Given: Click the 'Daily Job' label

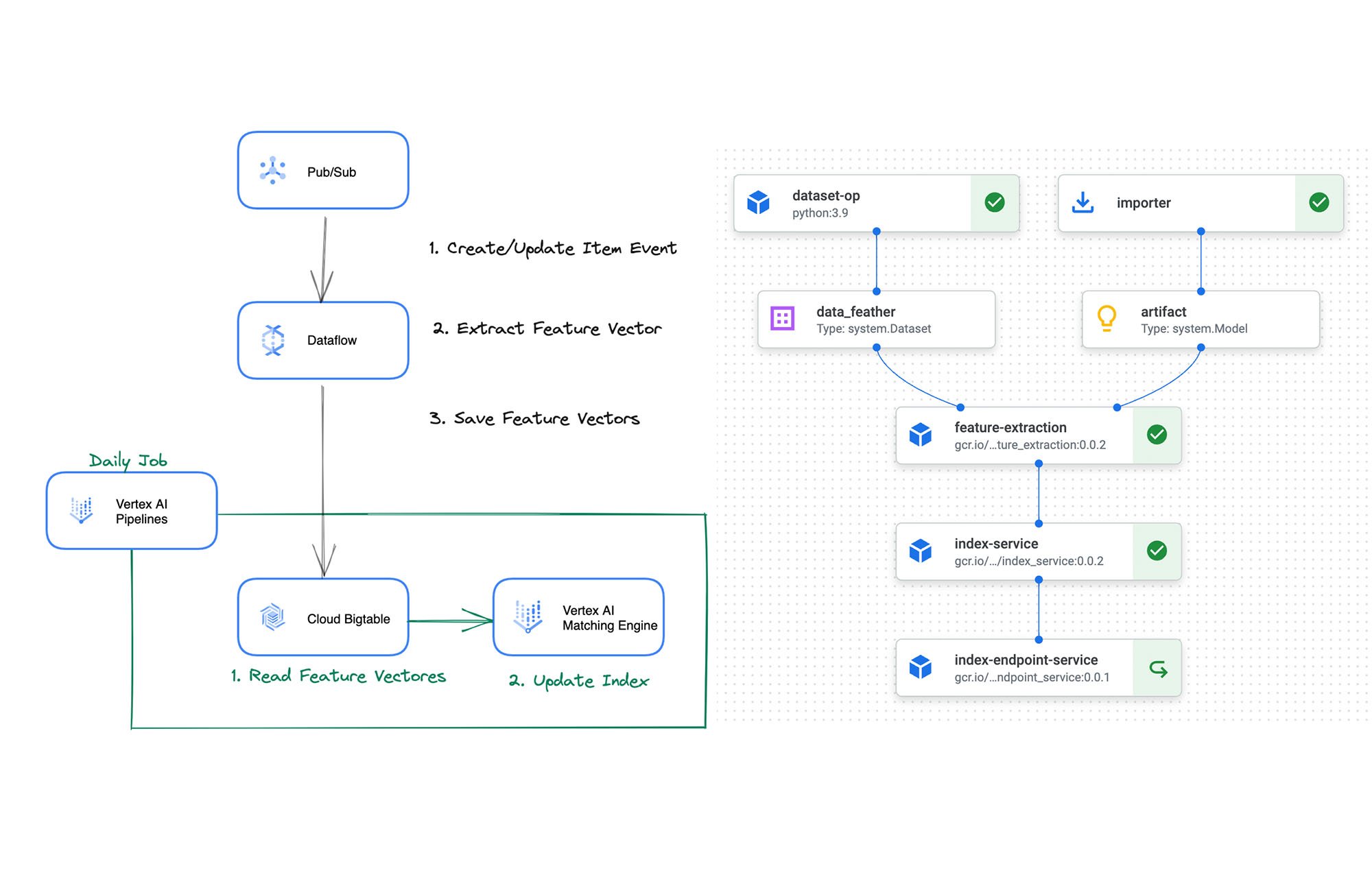Looking at the screenshot, I should pos(128,461).
